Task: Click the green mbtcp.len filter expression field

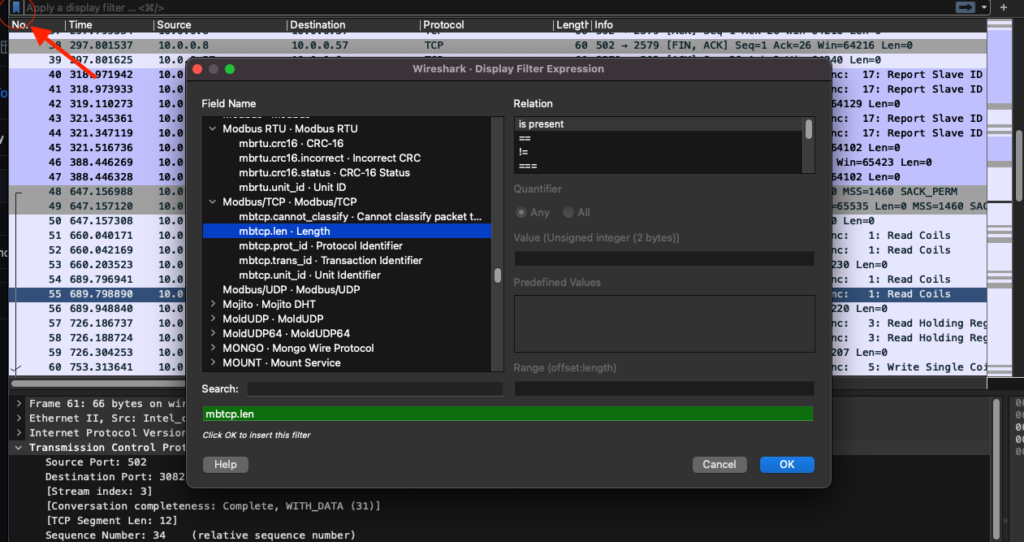Action: pos(507,414)
